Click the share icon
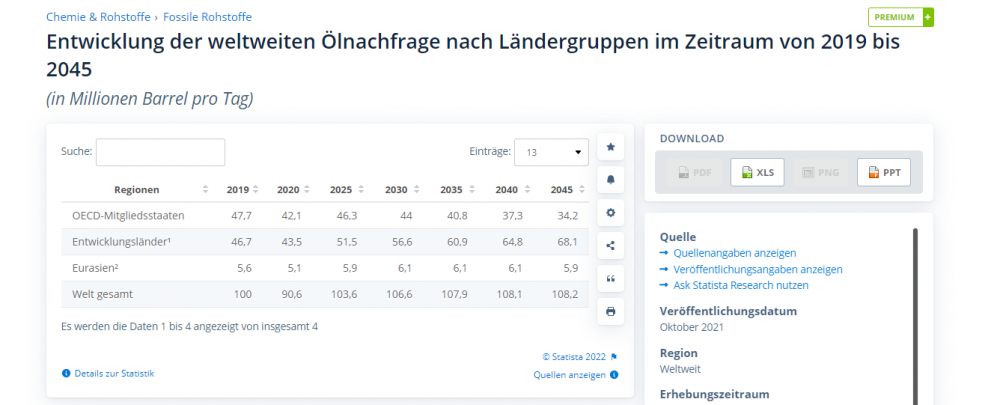The width and height of the screenshot is (1000, 405). coord(610,246)
